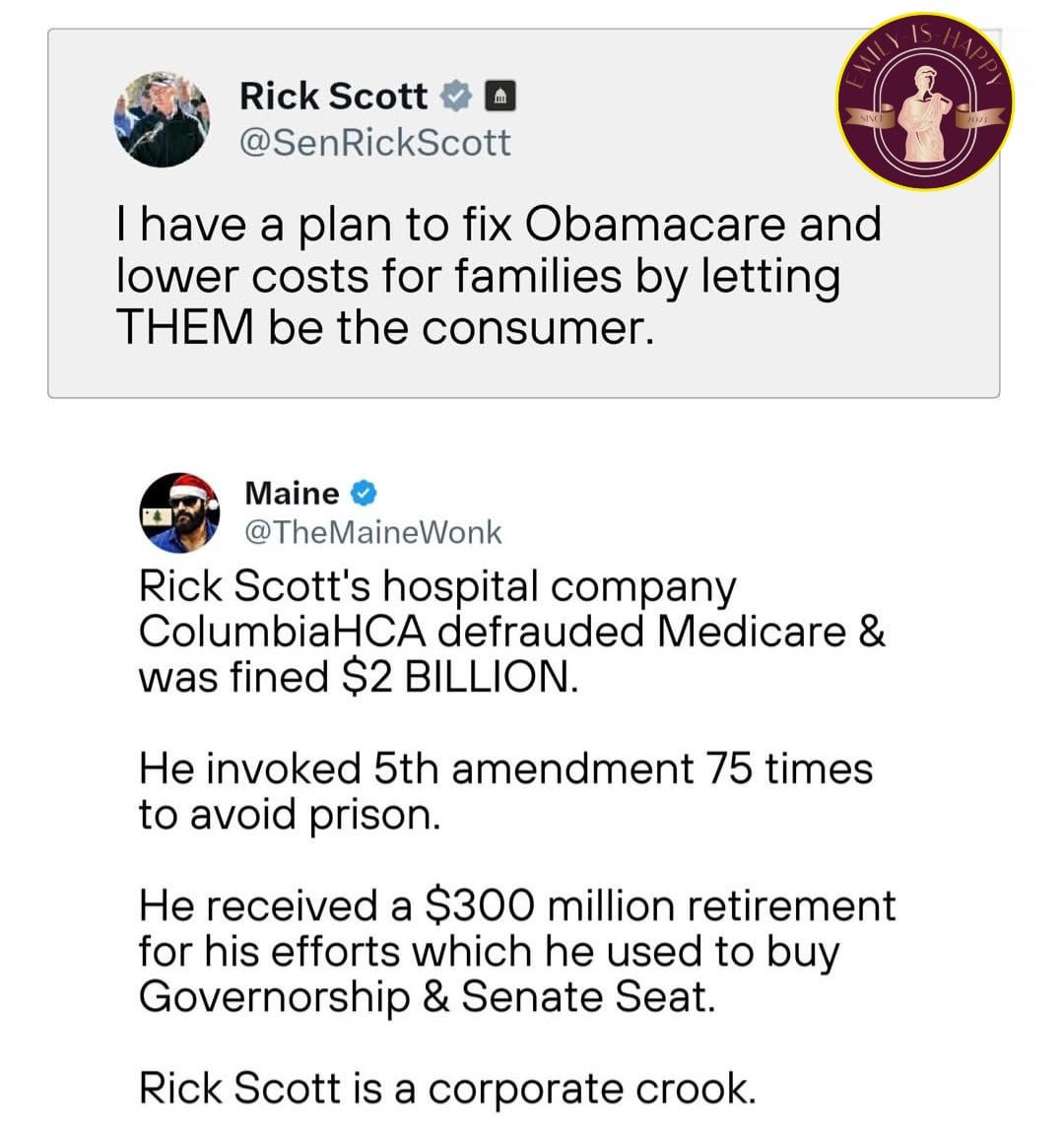Click the Santa hat on Maine's avatar
Image resolution: width=1064 pixels, height=1139 pixels.
point(191,486)
